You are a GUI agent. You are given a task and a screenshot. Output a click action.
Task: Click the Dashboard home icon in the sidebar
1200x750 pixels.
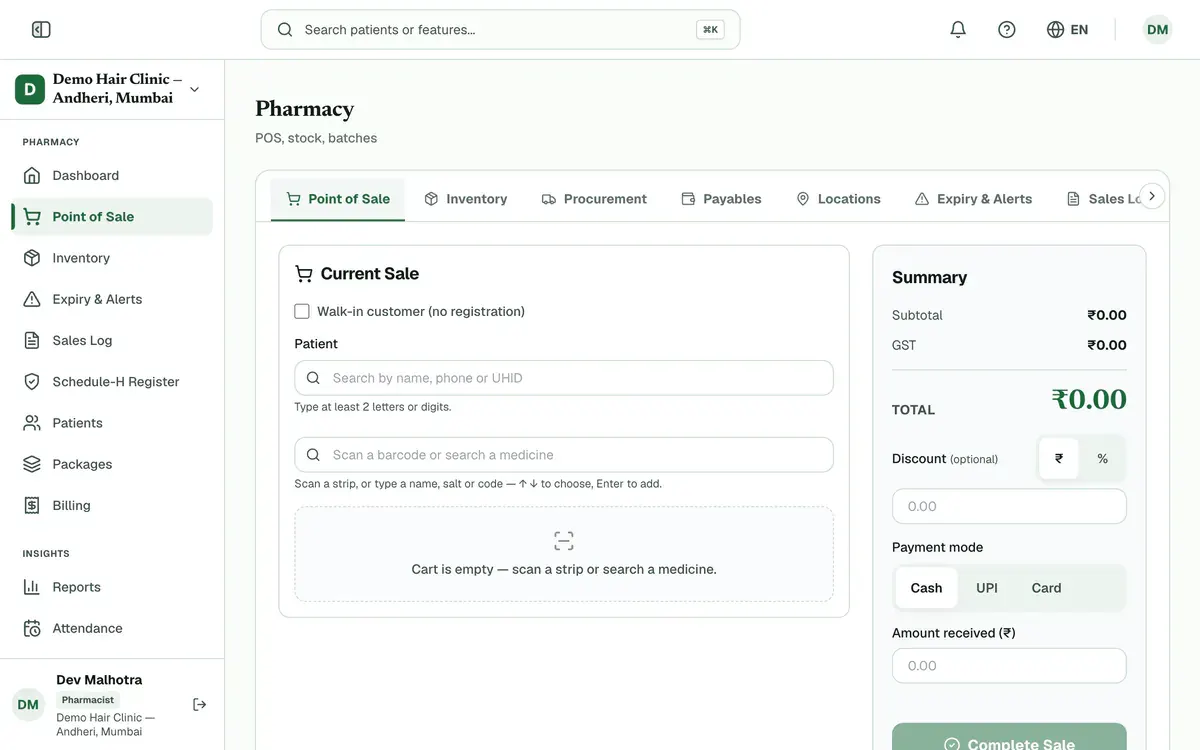coord(32,176)
